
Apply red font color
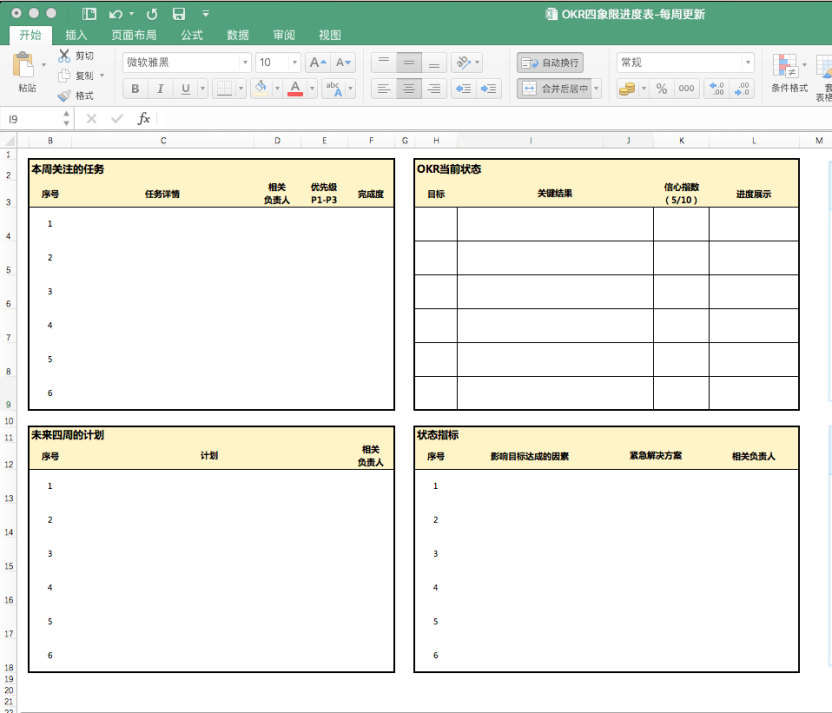pyautogui.click(x=296, y=89)
